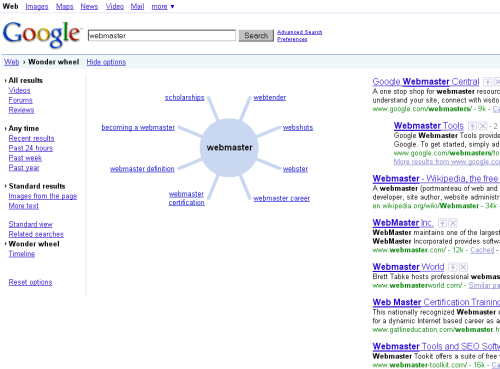
Task: Filter results by Reviews
Action: 21,110
